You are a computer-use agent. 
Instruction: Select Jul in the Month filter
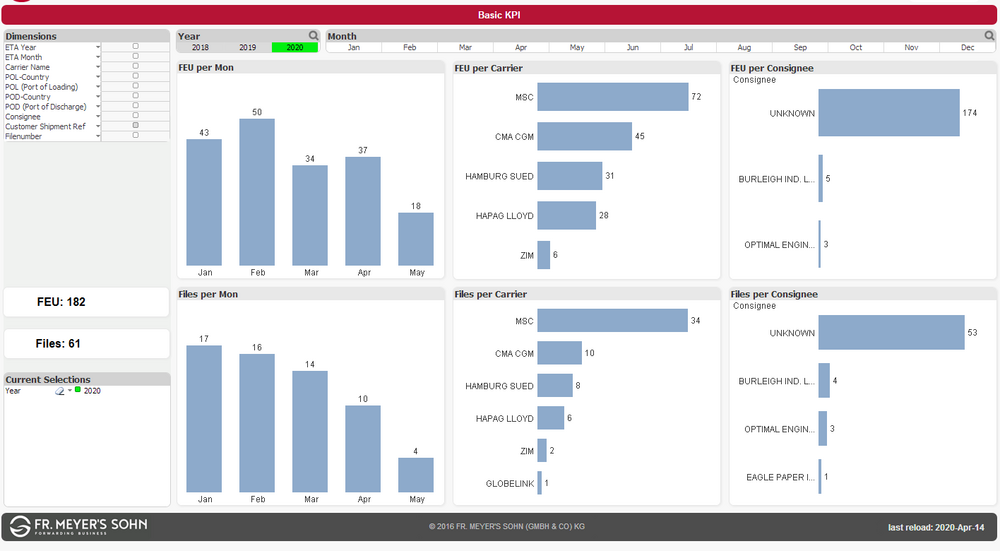click(x=689, y=47)
